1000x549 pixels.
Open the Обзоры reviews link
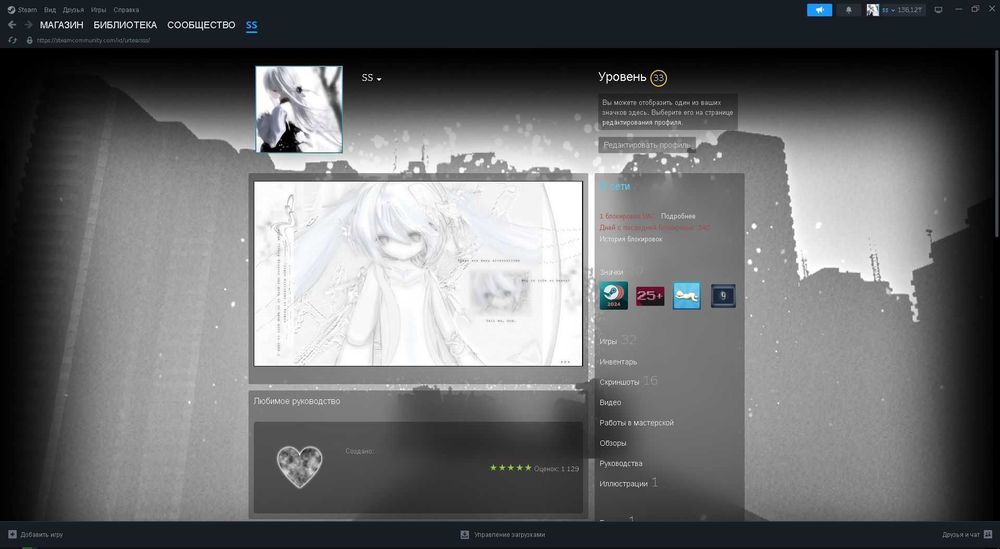click(612, 443)
